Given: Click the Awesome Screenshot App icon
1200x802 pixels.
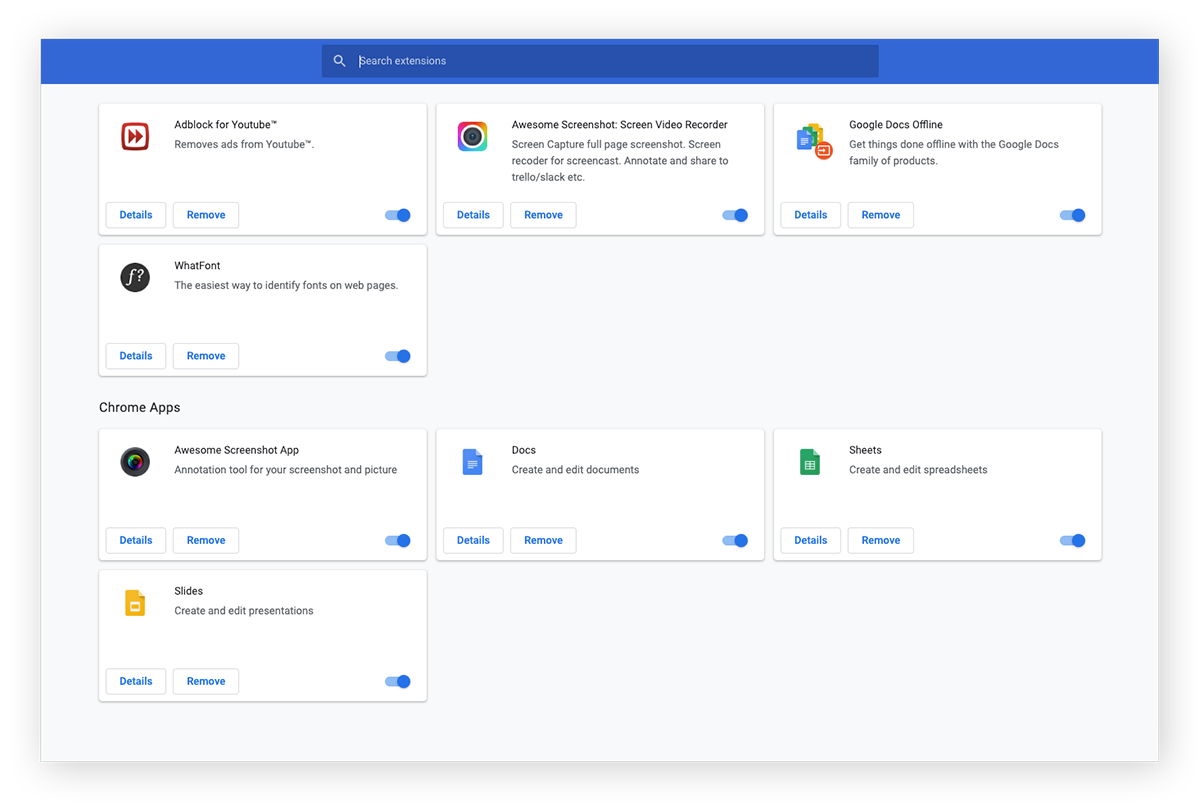Looking at the screenshot, I should click(x=135, y=461).
